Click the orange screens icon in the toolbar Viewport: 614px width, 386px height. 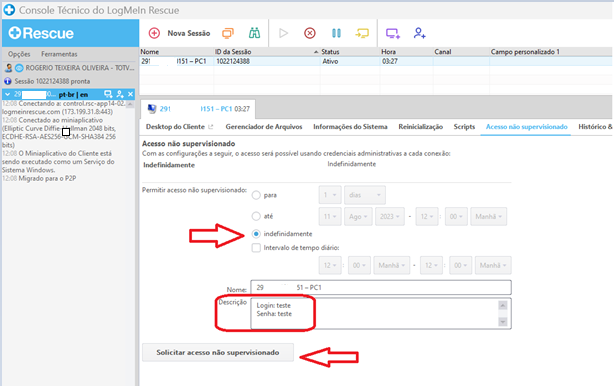228,33
